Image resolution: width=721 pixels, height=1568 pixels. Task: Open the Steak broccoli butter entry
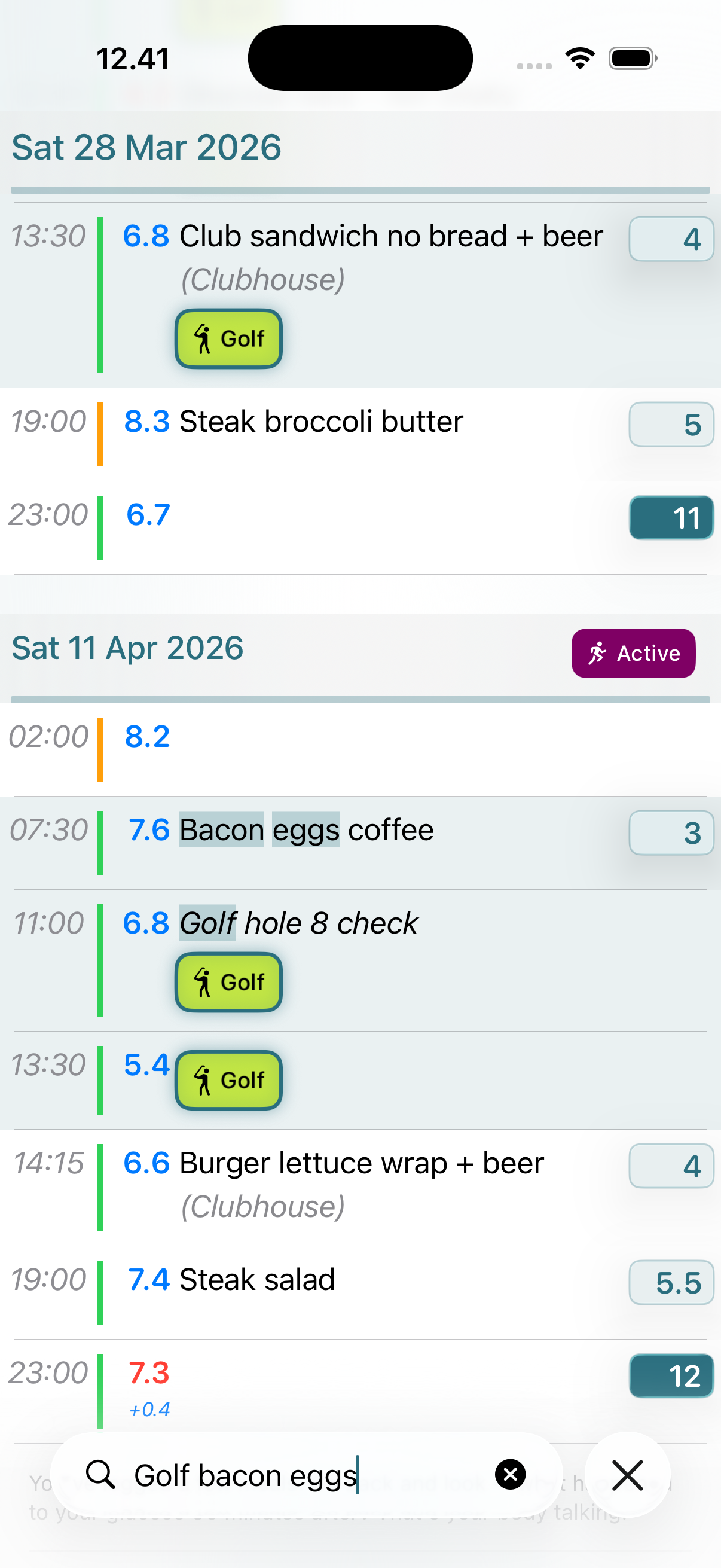click(x=322, y=420)
